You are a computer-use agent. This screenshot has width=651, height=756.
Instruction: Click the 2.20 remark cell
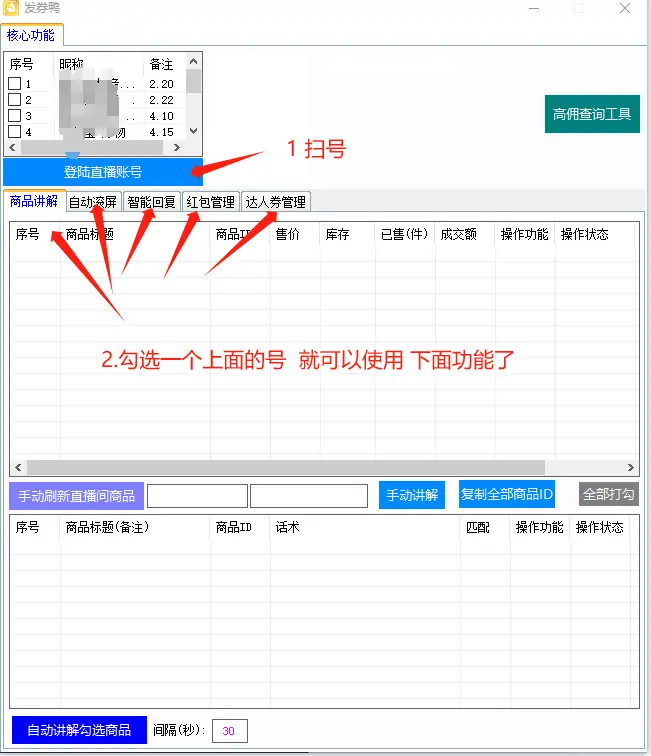[162, 84]
